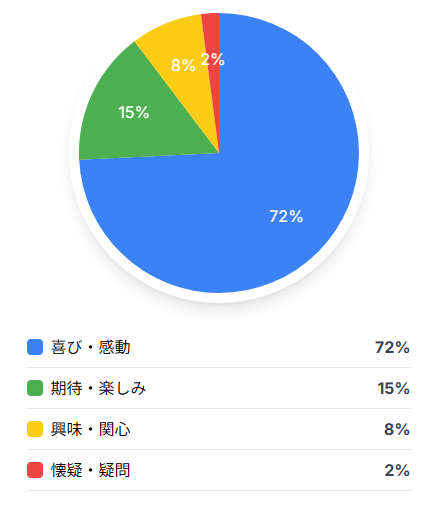The height and width of the screenshot is (510, 432).
Task: Click the 8% value in legend row
Action: pyautogui.click(x=397, y=429)
